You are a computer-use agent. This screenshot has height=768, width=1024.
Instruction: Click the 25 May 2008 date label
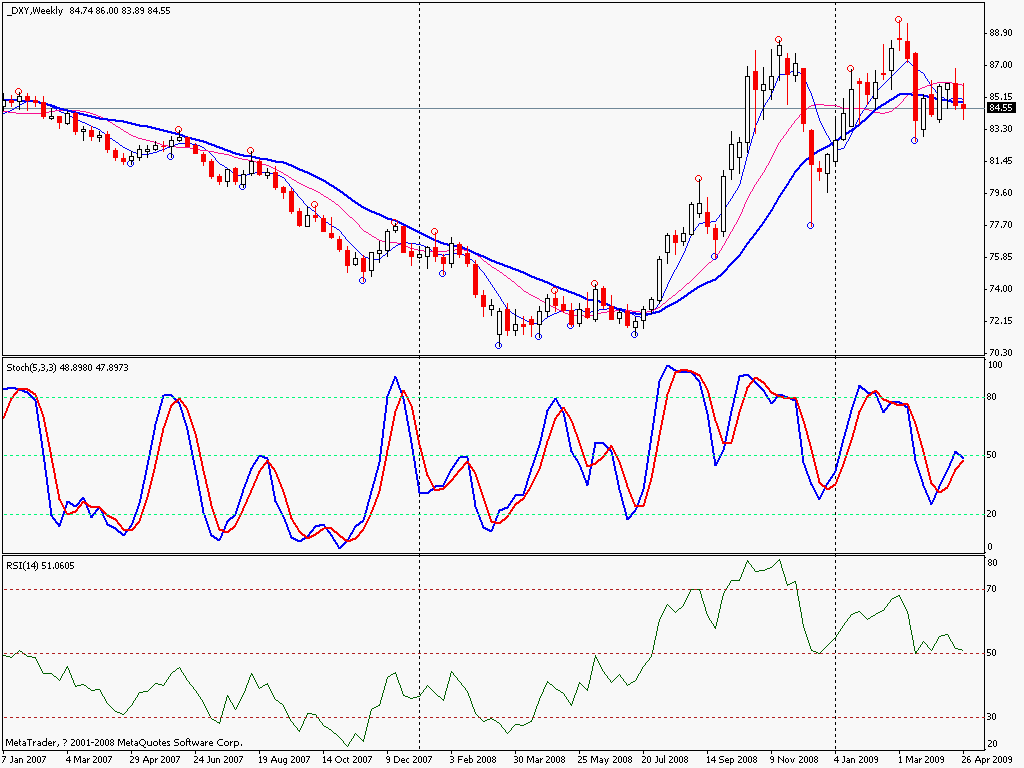[605, 760]
